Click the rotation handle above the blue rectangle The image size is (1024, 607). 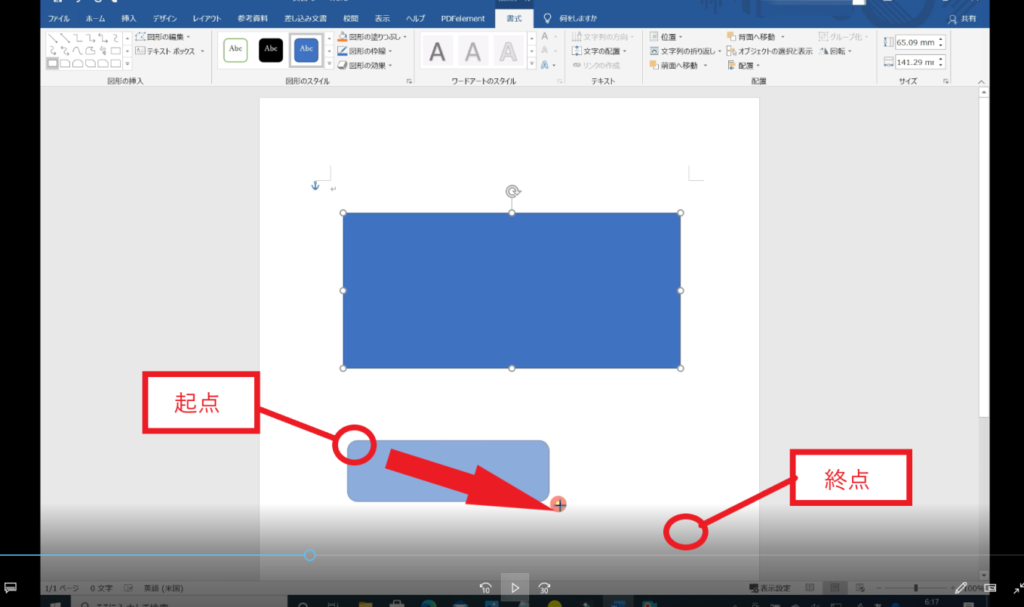pos(512,191)
